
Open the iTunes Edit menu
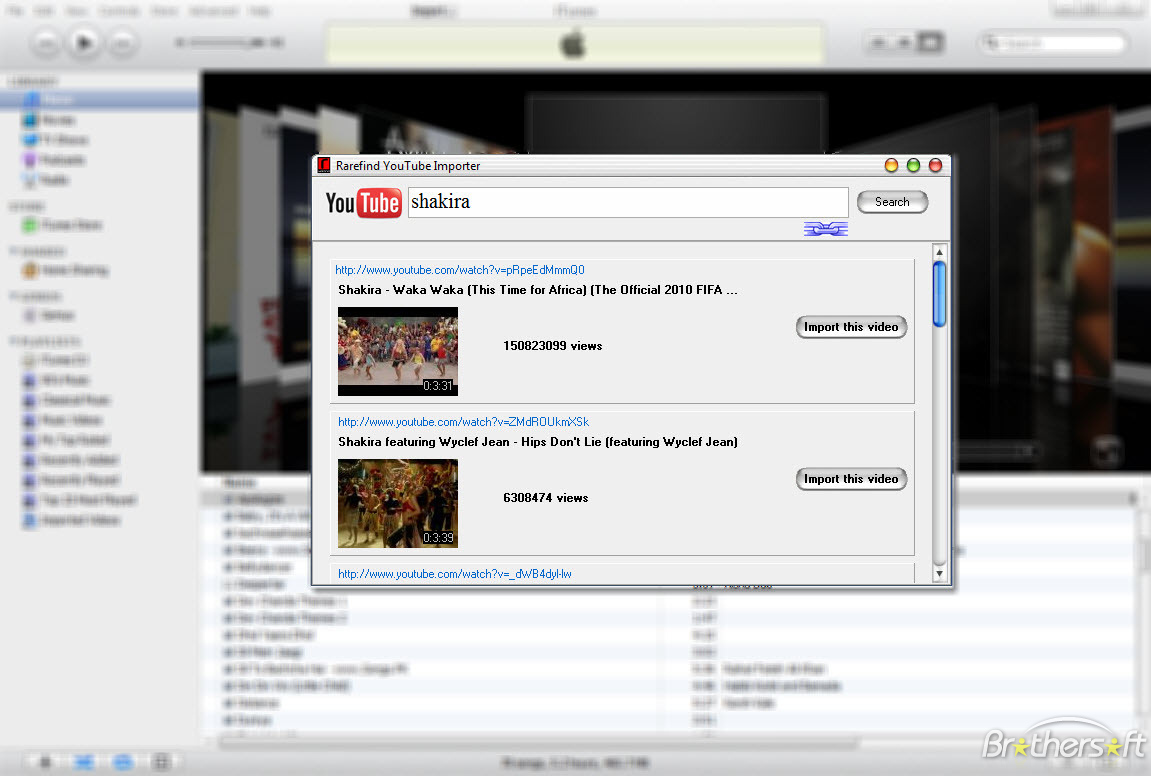click(45, 11)
